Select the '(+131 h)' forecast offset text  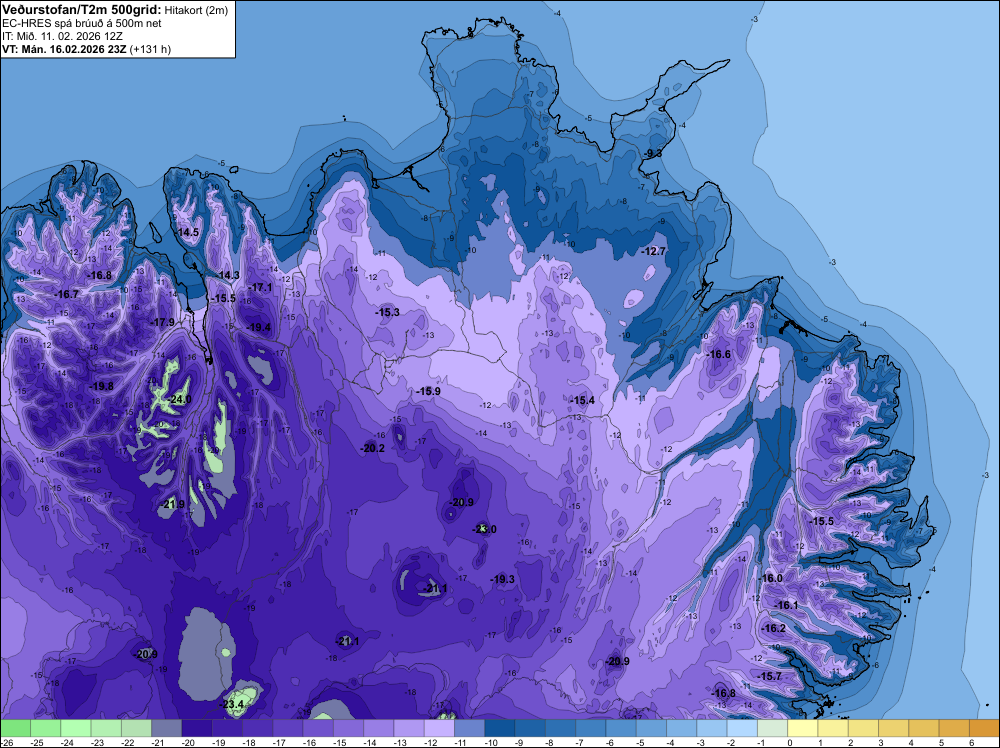tap(151, 48)
